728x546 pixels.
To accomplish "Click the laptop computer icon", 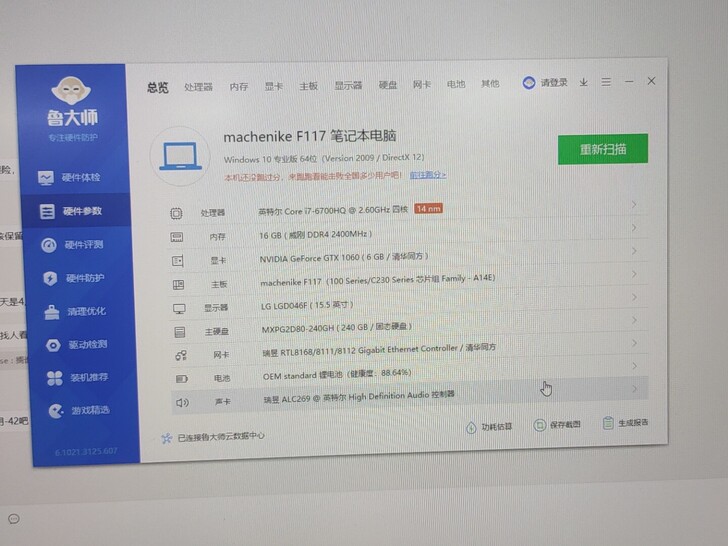I will click(180, 156).
